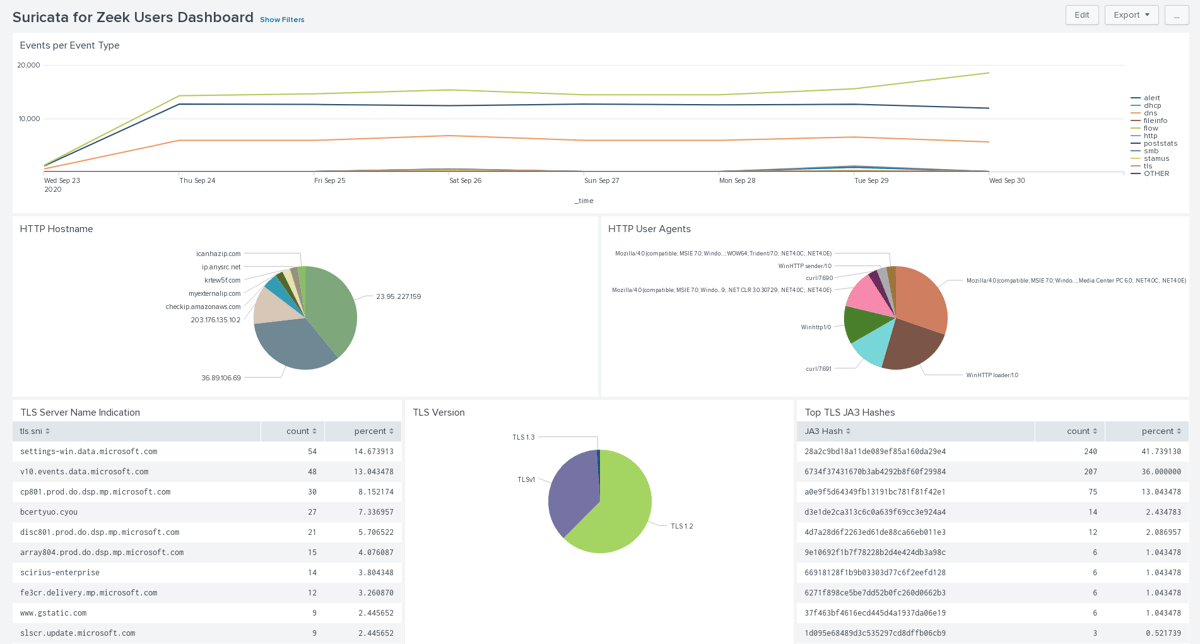Screen dimensions: 1200x644
Task: Sort JA3 Hashes percent column
Action: click(1149, 431)
